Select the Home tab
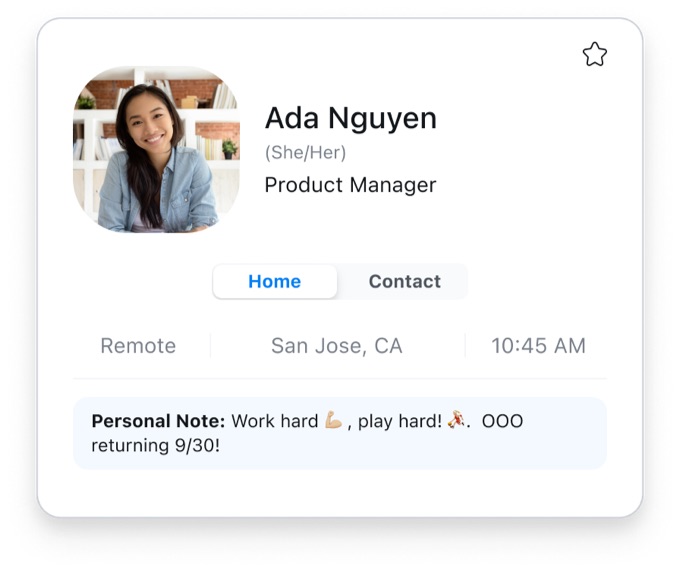Screen dimensions: 680x573 click(275, 282)
